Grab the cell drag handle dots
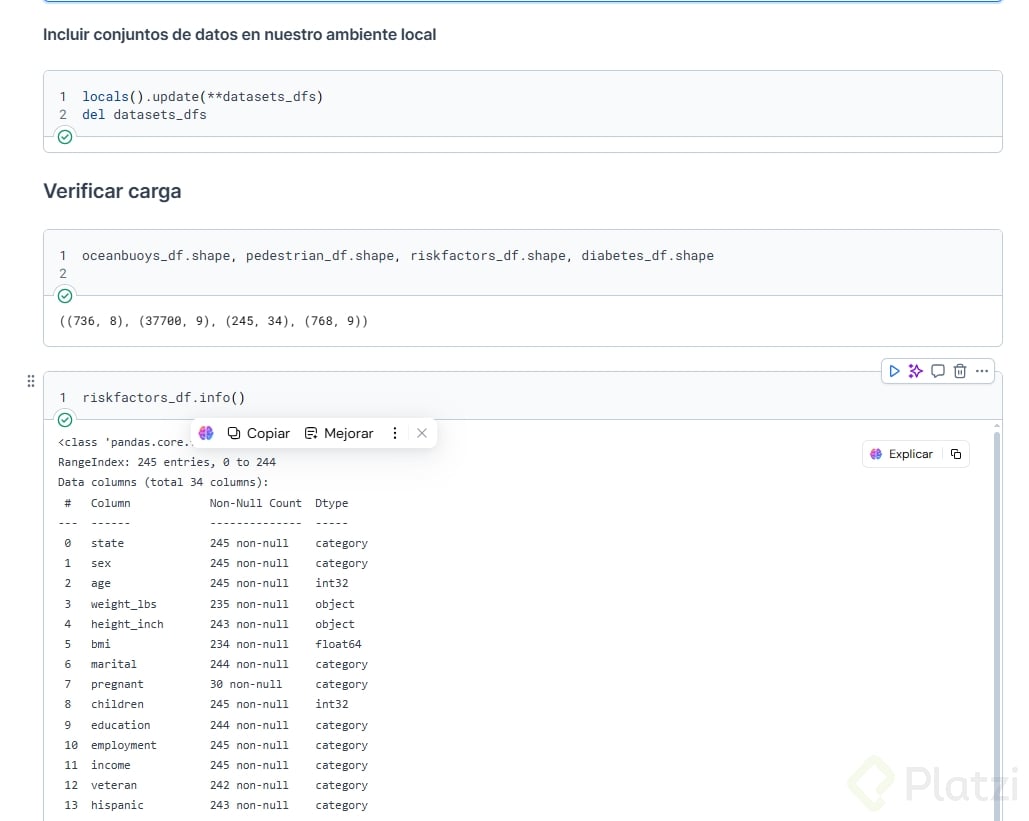Screen dimensions: 1029x821 (x=30, y=381)
